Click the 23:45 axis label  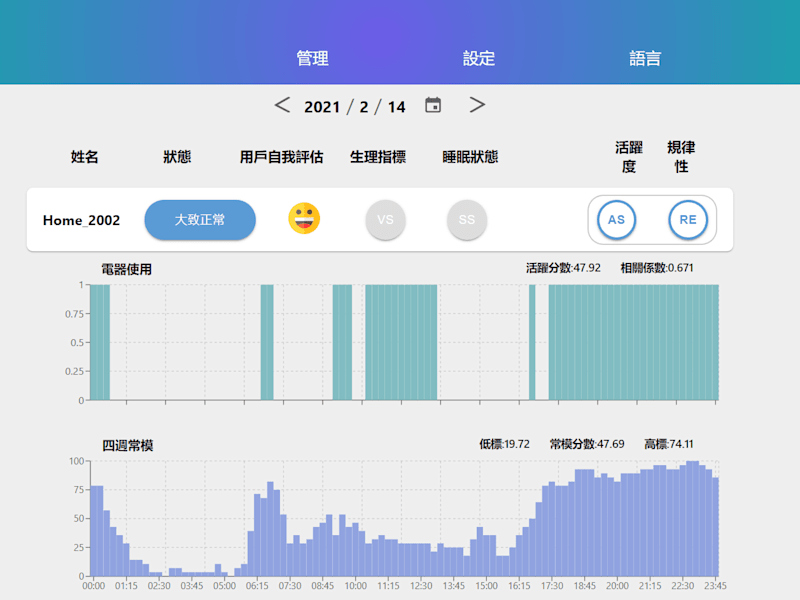click(x=715, y=586)
